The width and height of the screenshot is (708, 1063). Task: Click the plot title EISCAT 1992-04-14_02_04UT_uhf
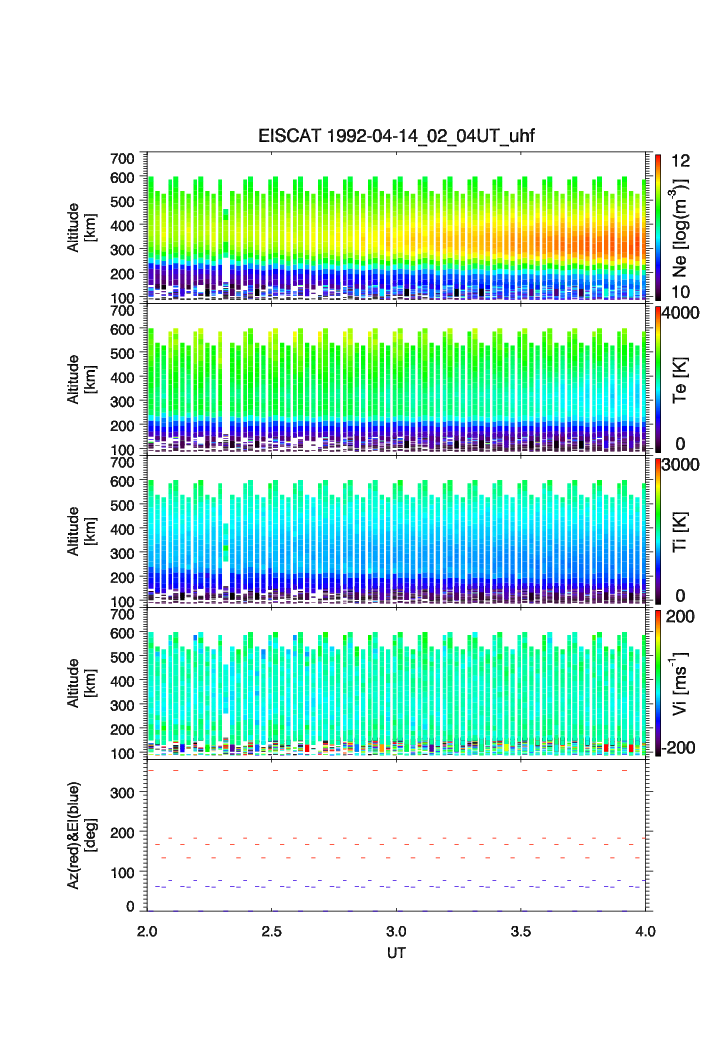pyautogui.click(x=396, y=136)
